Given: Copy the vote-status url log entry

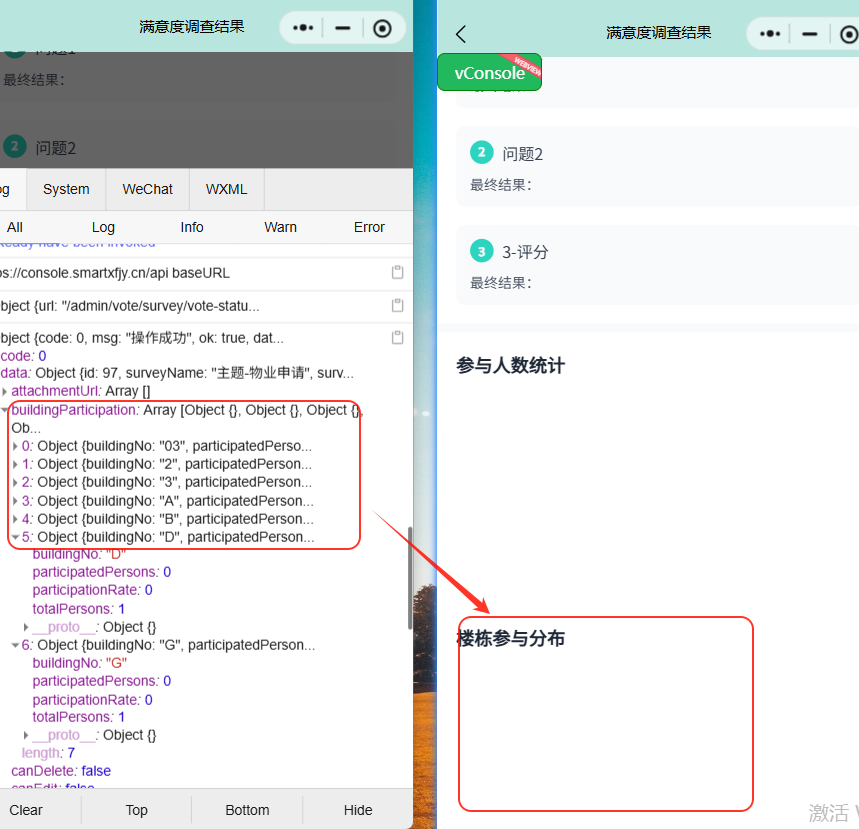Looking at the screenshot, I should [x=397, y=305].
